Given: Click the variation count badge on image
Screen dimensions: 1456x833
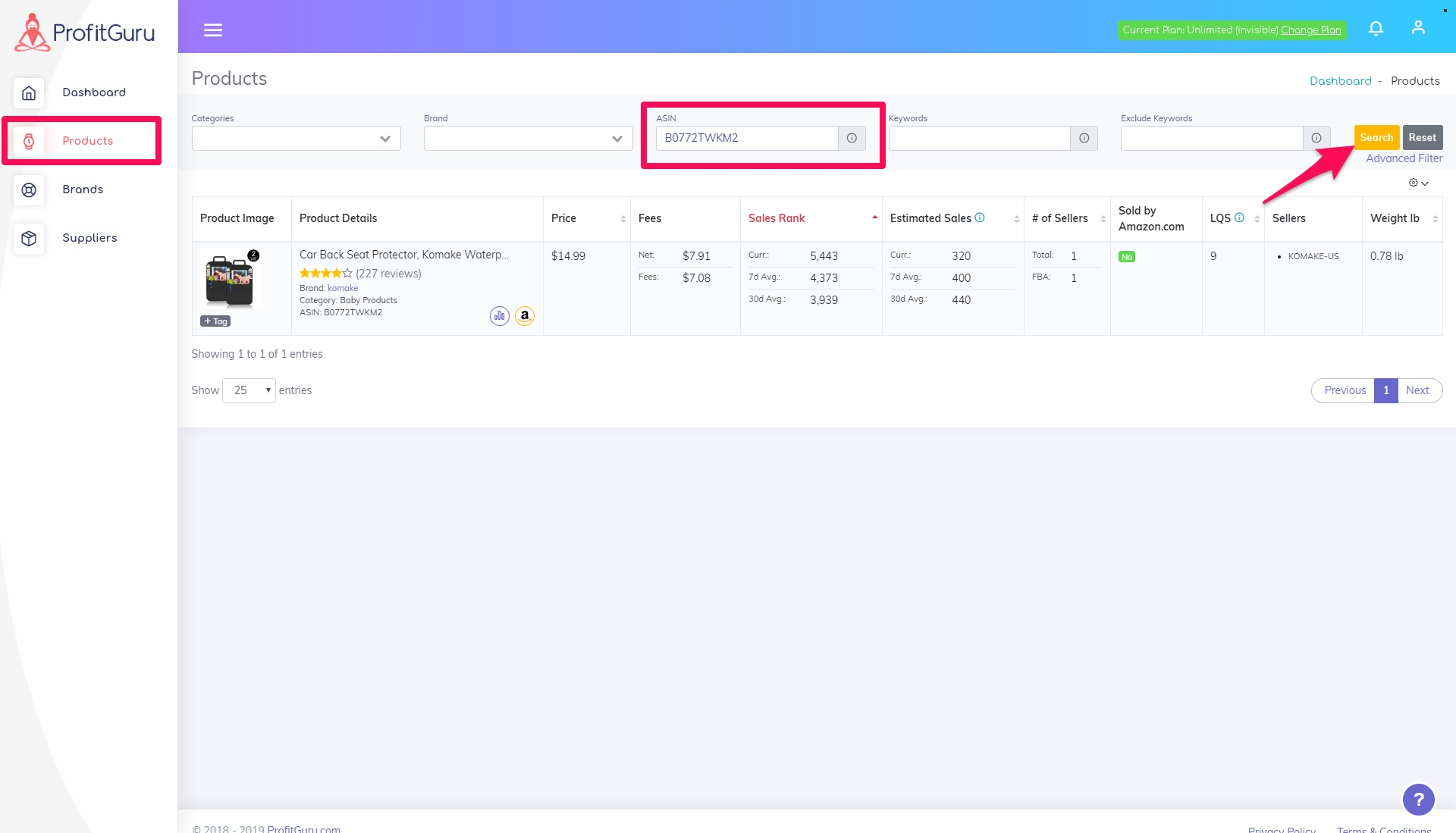Looking at the screenshot, I should point(253,255).
